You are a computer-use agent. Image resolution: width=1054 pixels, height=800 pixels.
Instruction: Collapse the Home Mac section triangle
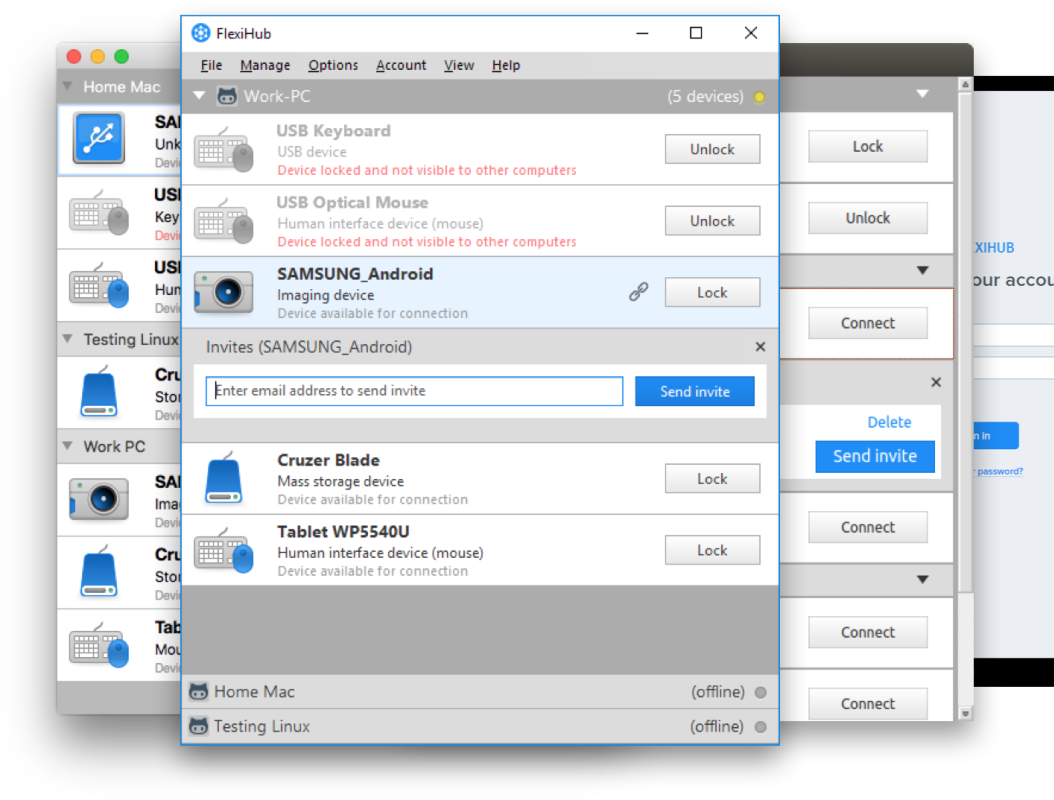click(68, 87)
